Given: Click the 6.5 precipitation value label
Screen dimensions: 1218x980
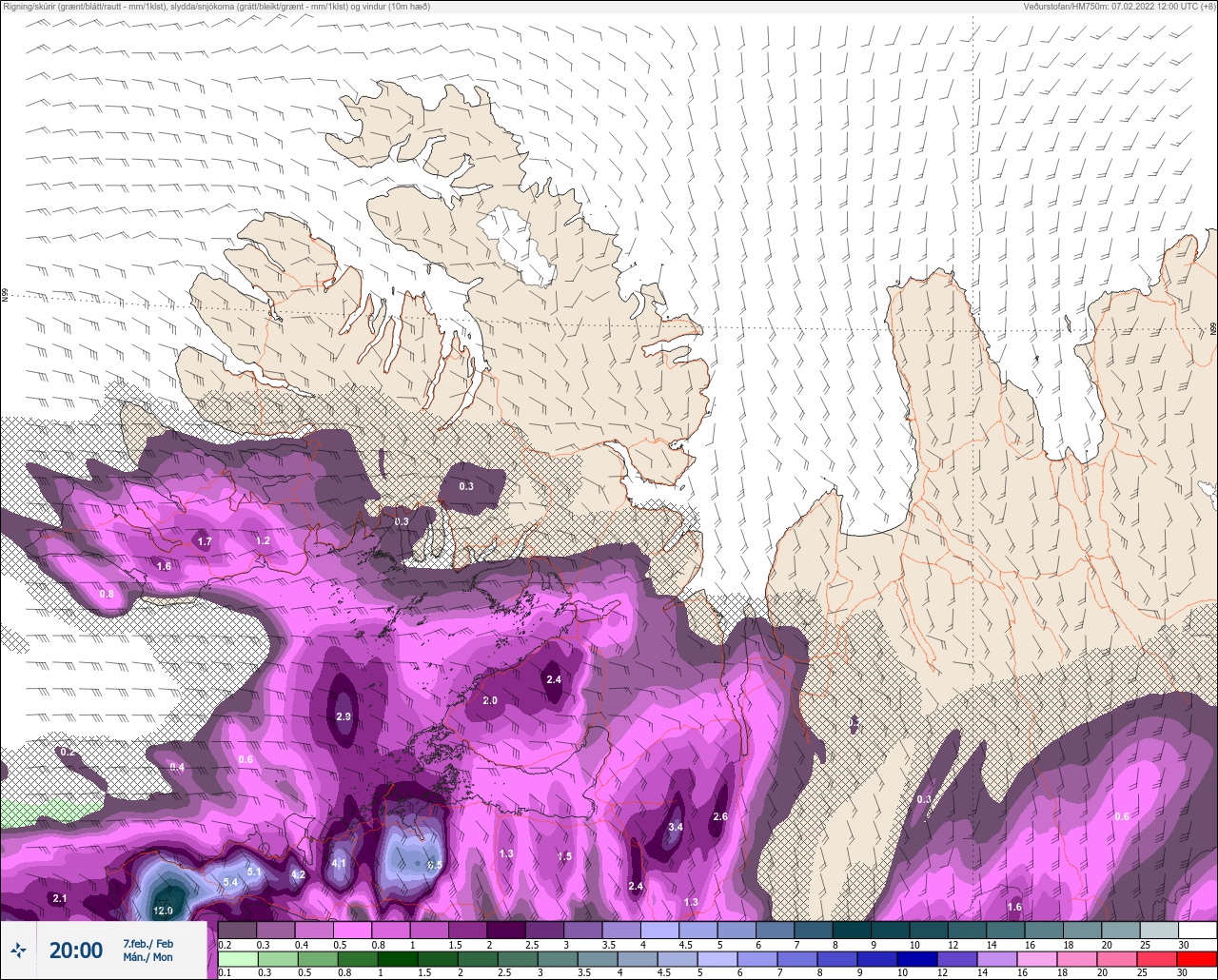Looking at the screenshot, I should (435, 865).
